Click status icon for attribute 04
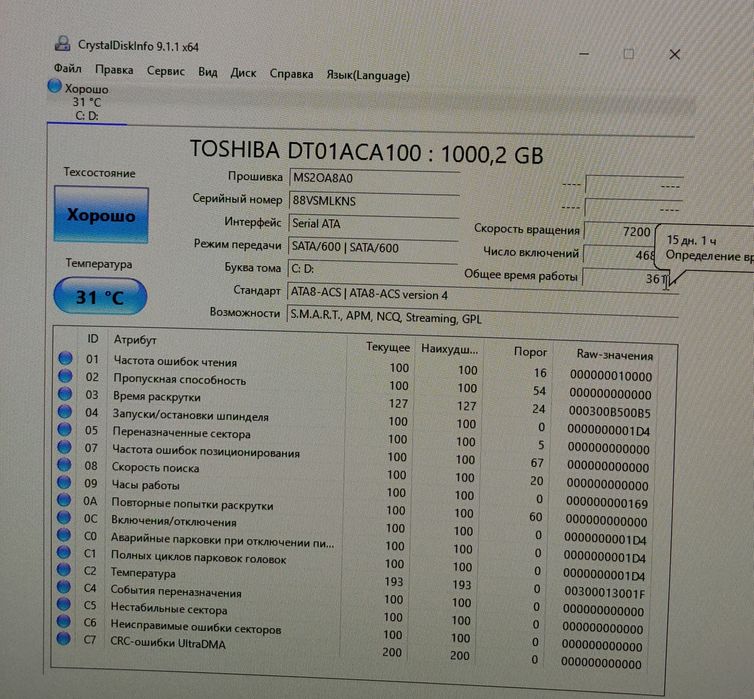754x699 pixels. (65, 411)
